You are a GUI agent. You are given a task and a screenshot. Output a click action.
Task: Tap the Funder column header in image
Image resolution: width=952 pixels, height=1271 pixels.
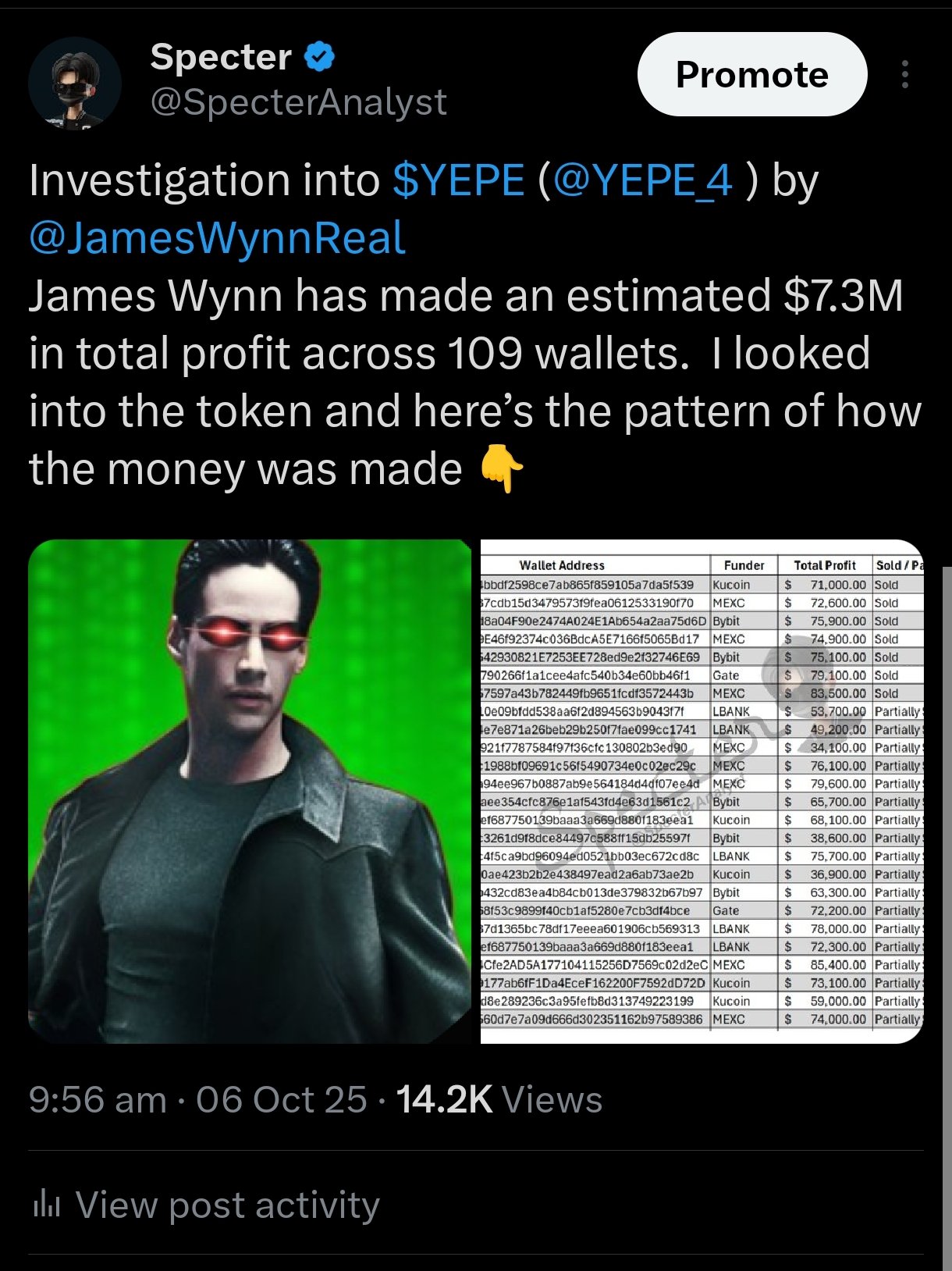(744, 565)
